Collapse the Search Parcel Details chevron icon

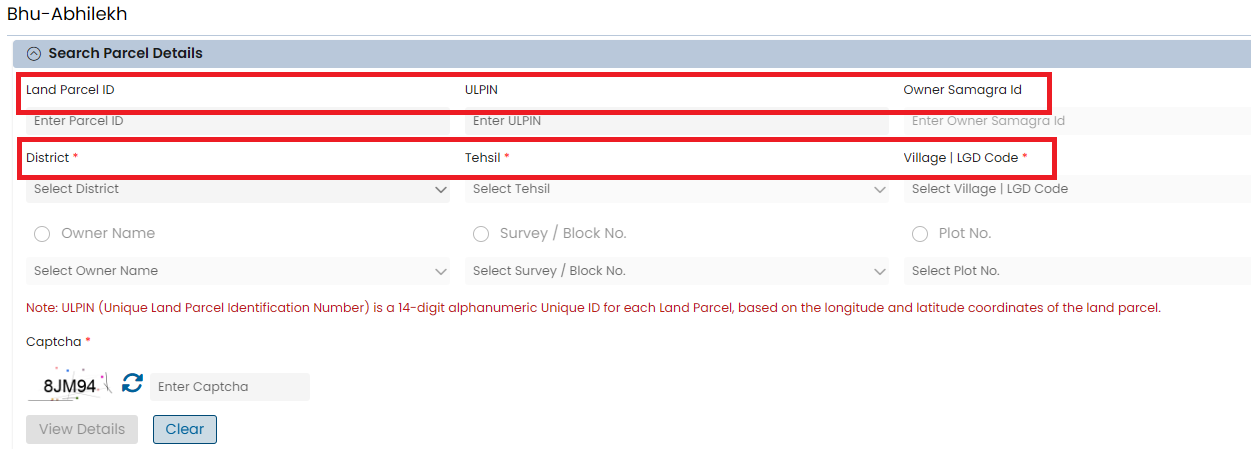[34, 54]
